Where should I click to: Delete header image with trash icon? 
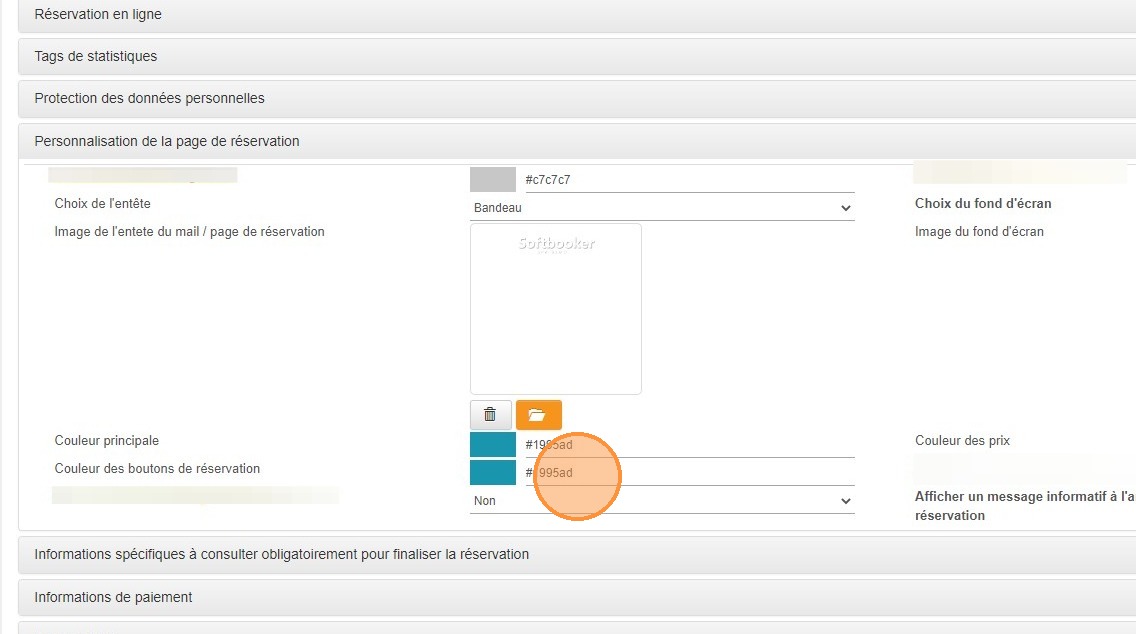click(x=490, y=414)
